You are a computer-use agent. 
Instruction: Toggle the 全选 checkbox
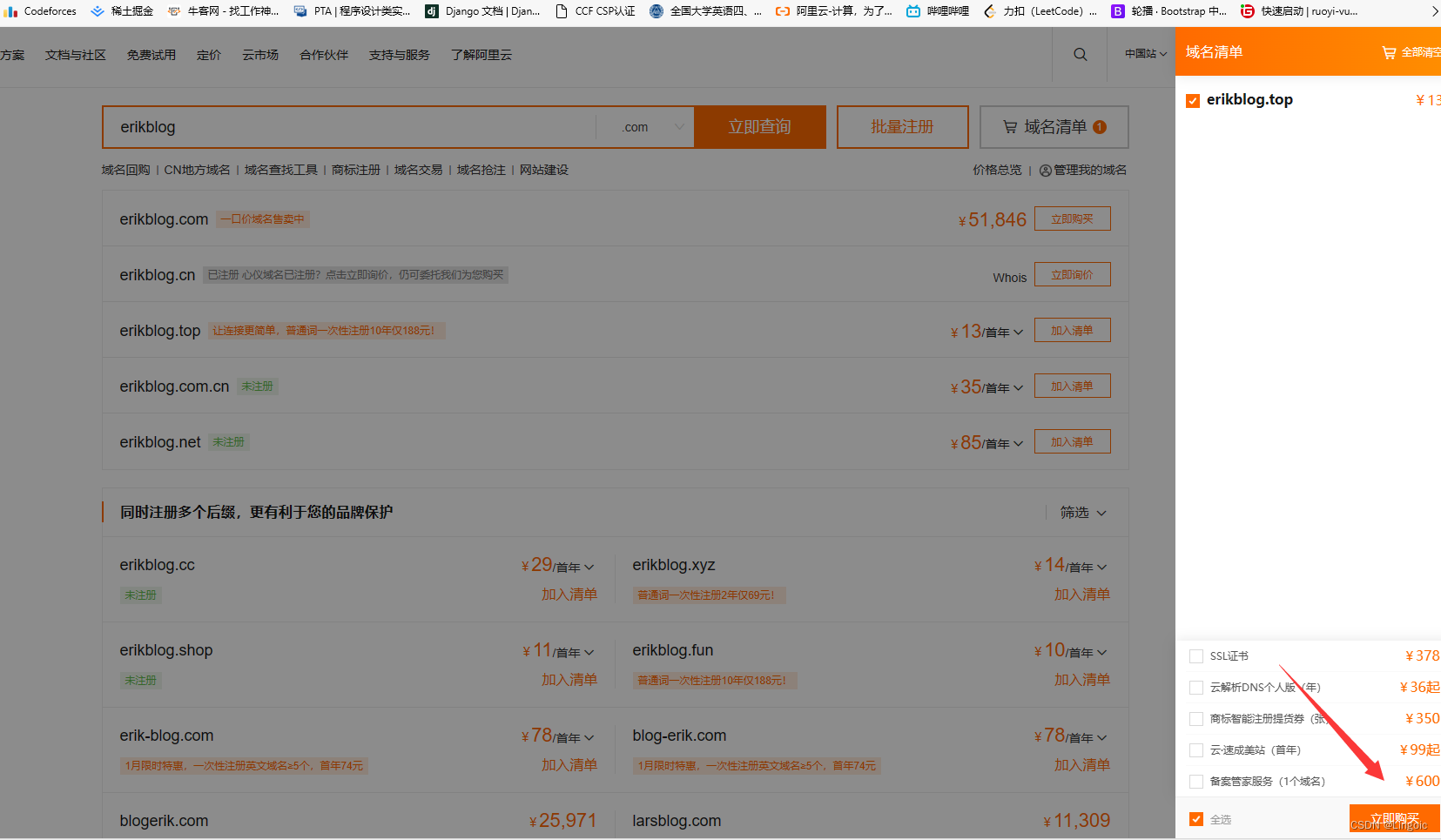pos(1196,819)
